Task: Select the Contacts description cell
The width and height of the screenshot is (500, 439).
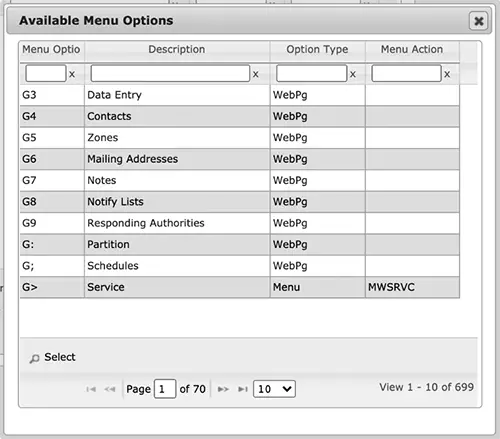Action: (177, 116)
